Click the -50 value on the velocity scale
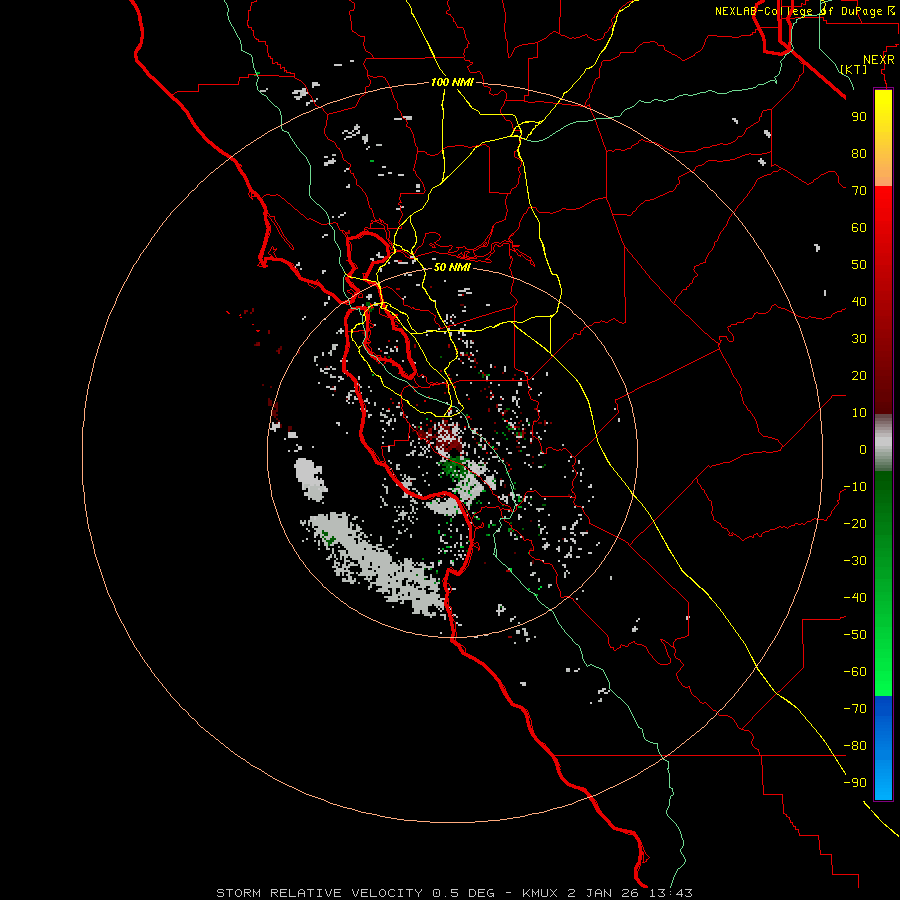This screenshot has width=900, height=900. (x=855, y=635)
